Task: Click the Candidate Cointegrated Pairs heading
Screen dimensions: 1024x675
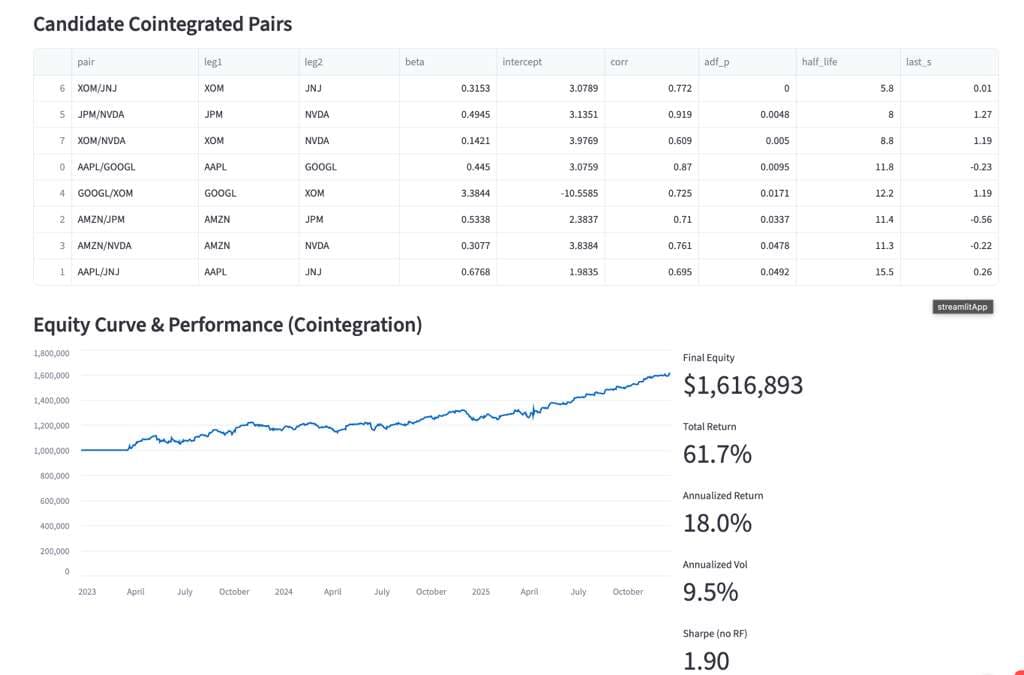Action: [163, 24]
